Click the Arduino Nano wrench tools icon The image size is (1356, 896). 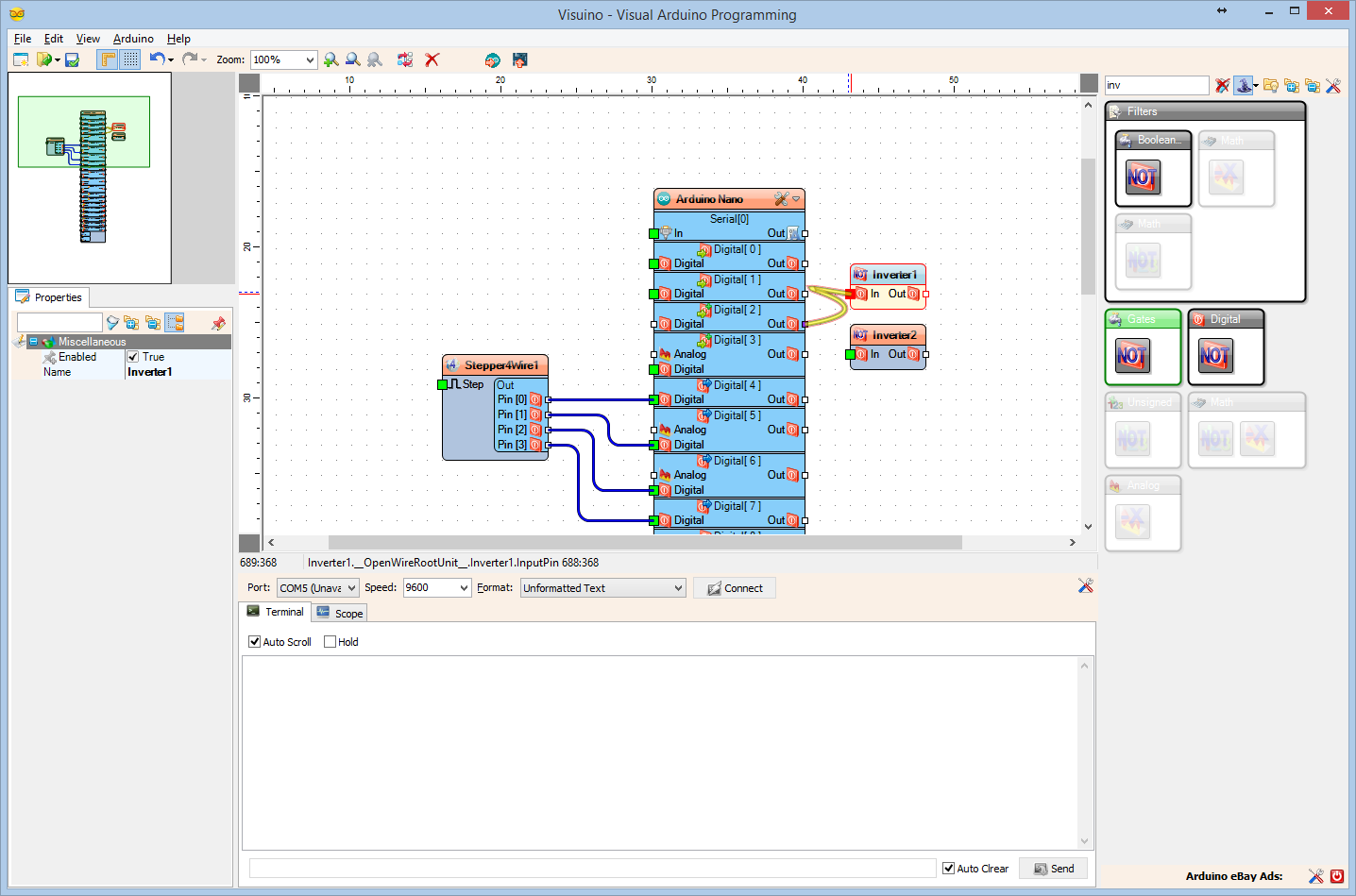pos(781,199)
